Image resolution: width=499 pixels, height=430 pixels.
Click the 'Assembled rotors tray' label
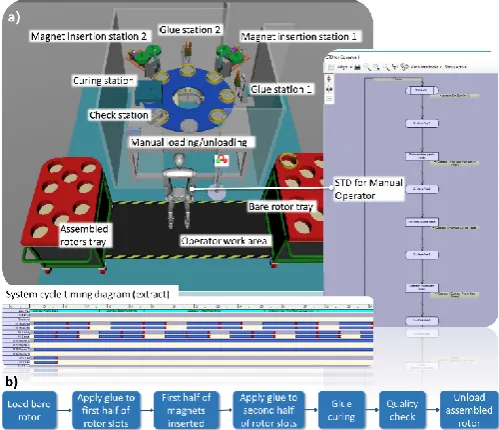click(84, 235)
